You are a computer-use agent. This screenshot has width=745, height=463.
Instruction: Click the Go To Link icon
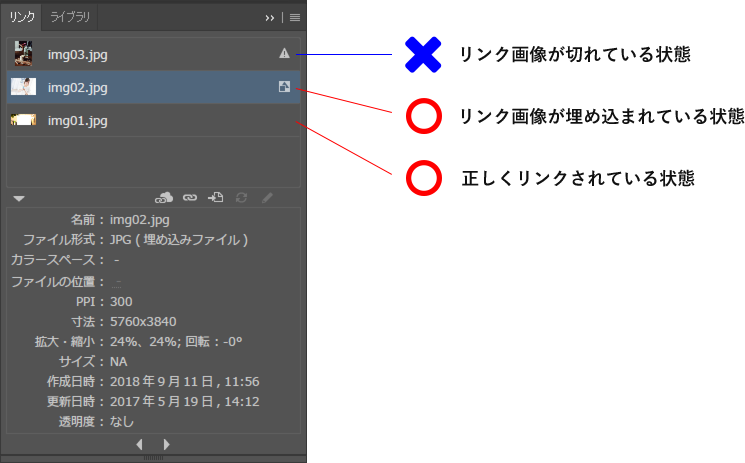[x=215, y=198]
